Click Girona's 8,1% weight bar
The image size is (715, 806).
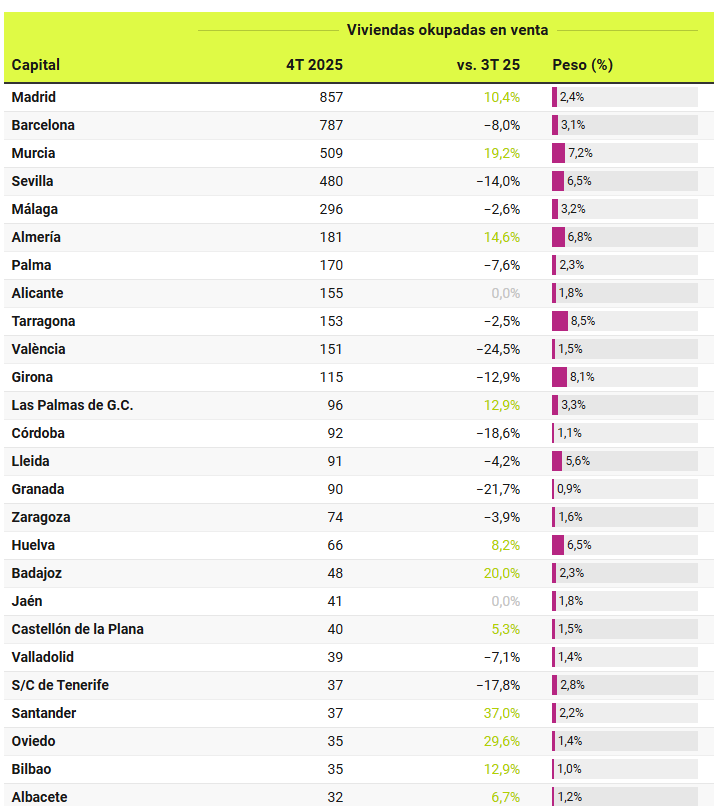click(x=559, y=377)
